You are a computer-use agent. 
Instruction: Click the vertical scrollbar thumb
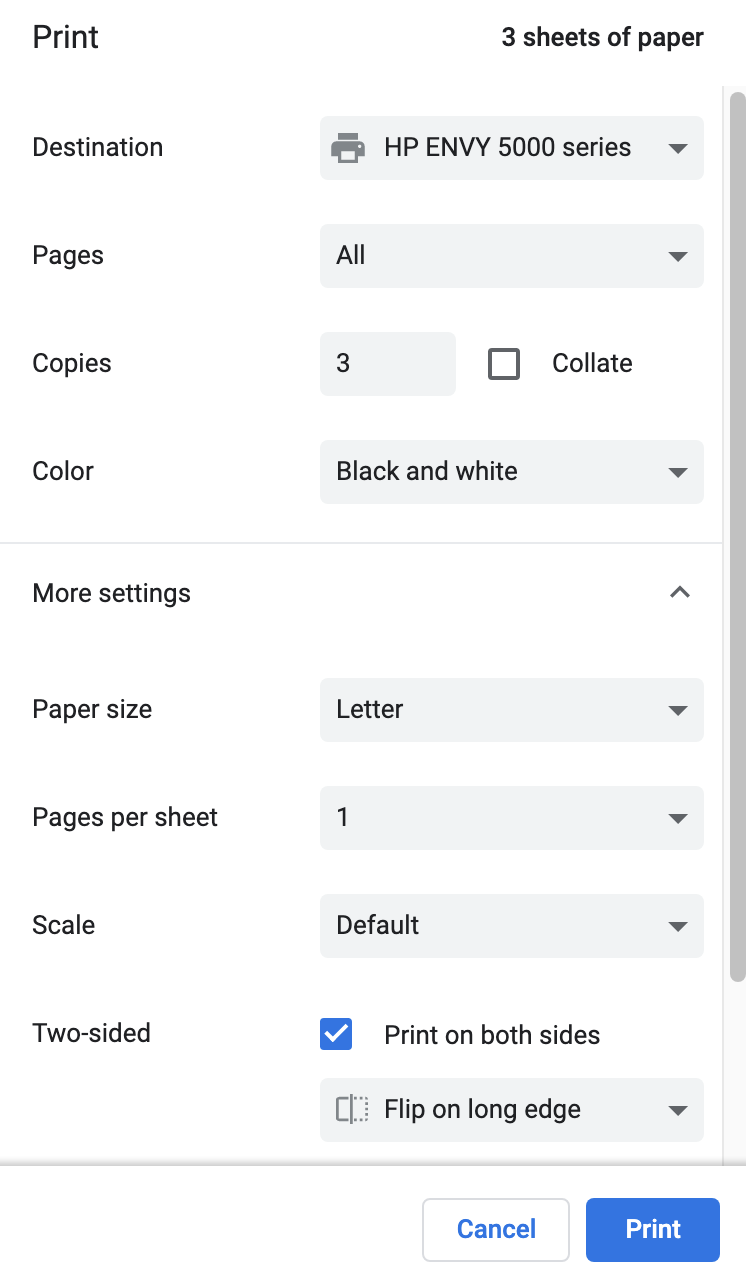coord(738,535)
